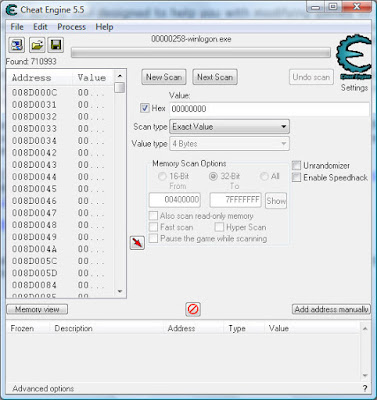
Task: Click the red no-entry clear list icon
Action: click(x=193, y=309)
